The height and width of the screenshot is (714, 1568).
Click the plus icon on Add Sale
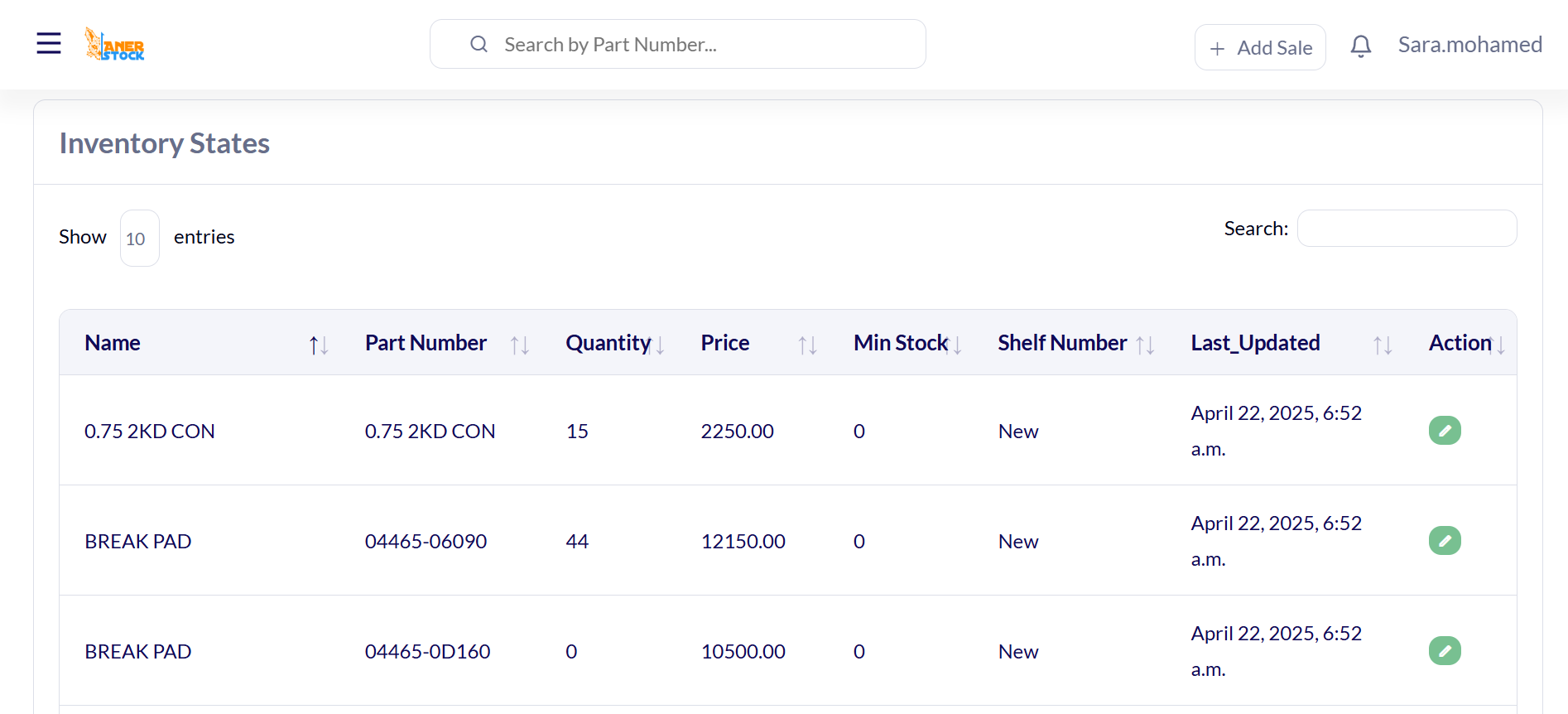[x=1217, y=49]
